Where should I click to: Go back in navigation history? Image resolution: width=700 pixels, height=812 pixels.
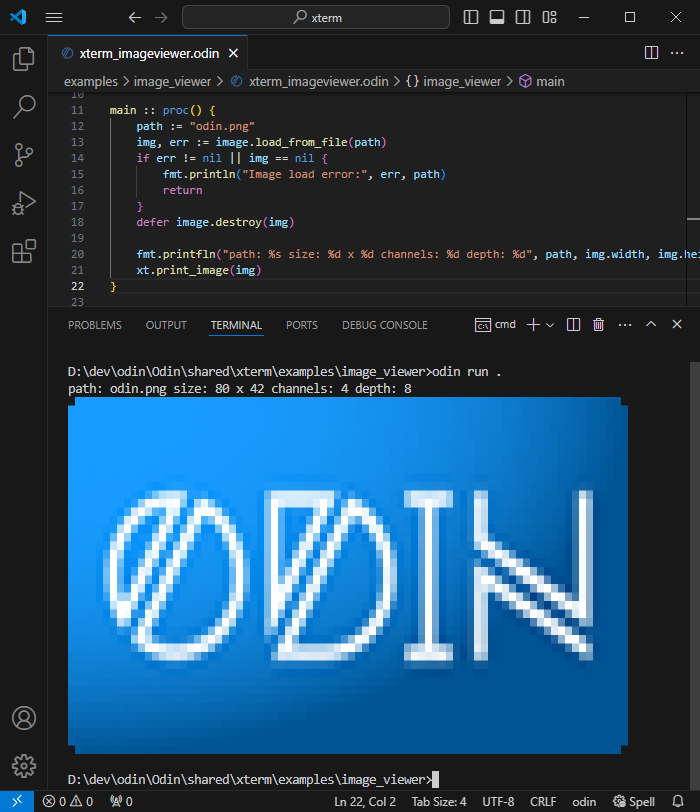tap(135, 18)
